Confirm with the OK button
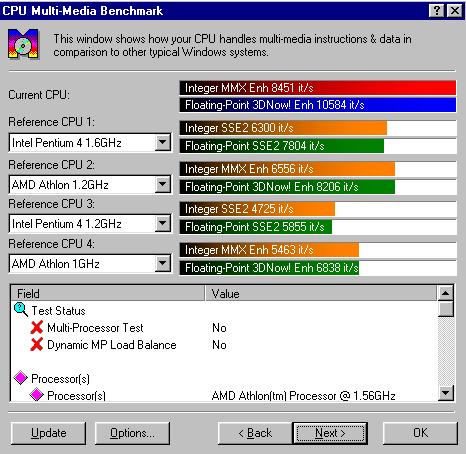This screenshot has width=466, height=454. click(x=420, y=433)
